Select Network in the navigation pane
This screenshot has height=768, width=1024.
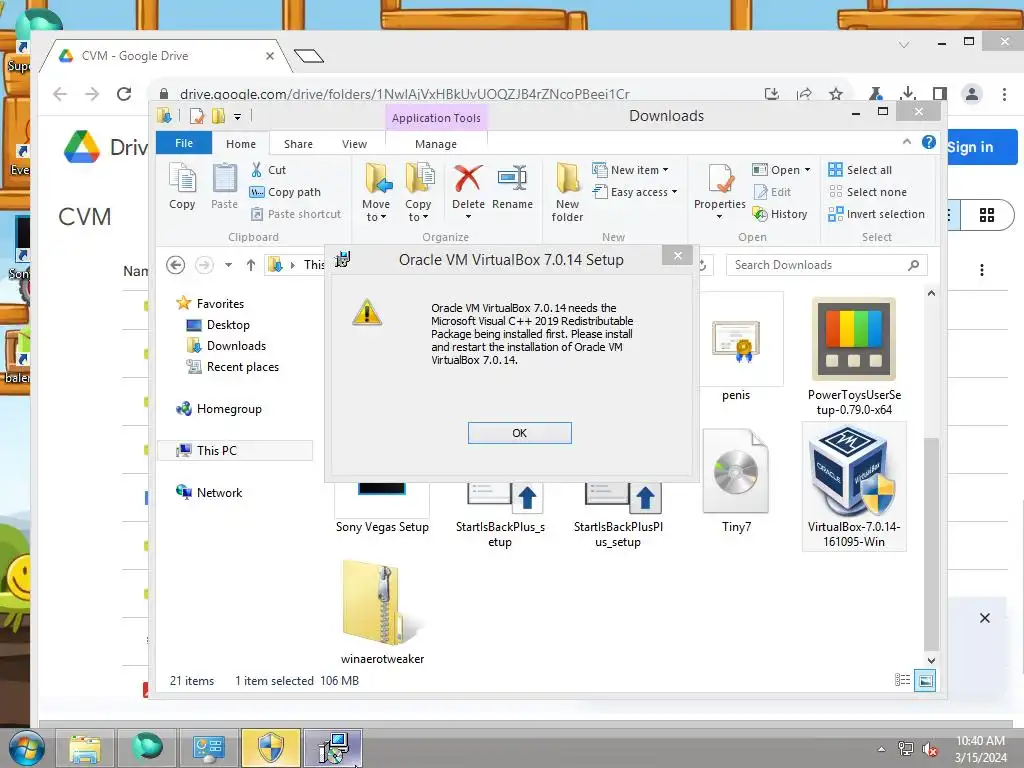tap(210, 492)
